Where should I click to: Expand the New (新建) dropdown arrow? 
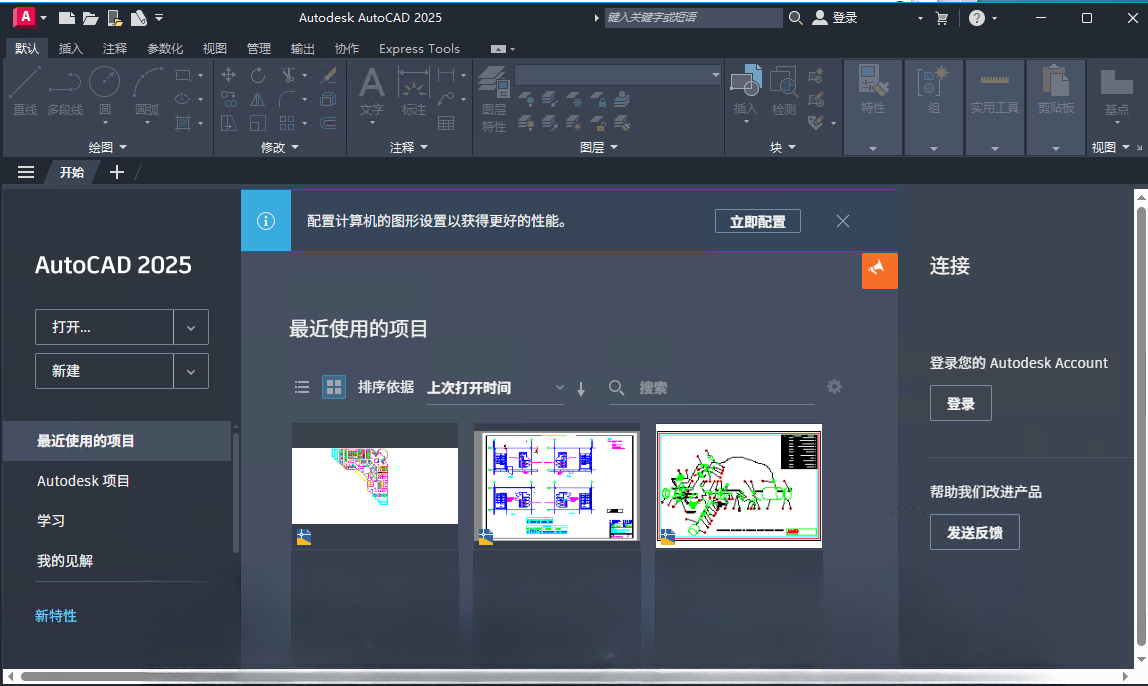coord(191,371)
